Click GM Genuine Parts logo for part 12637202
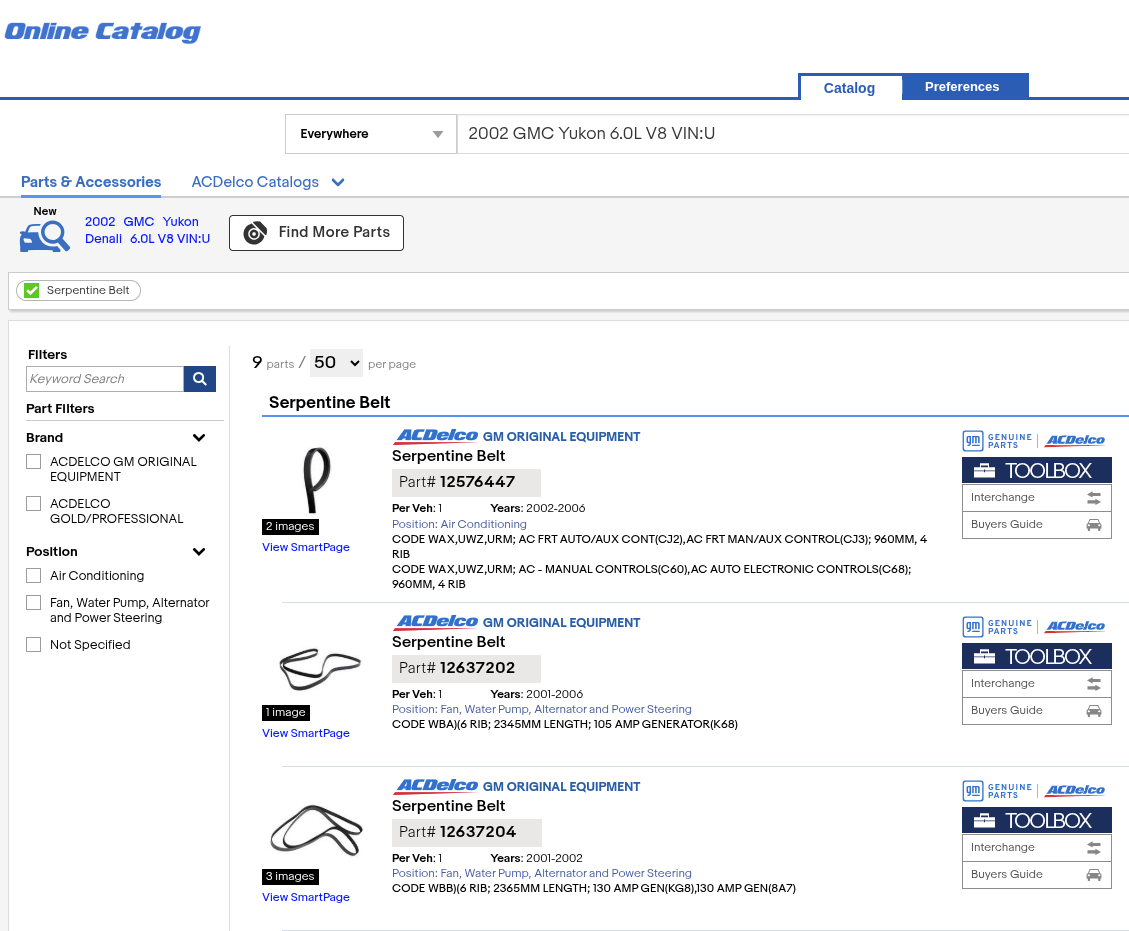Viewport: 1129px width, 931px height. pyautogui.click(x=997, y=626)
